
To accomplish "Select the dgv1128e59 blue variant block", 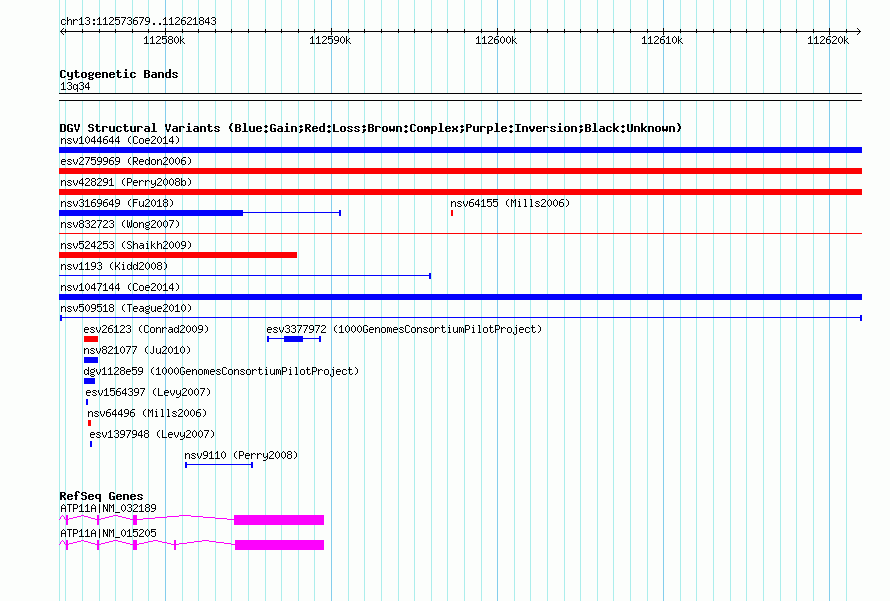I will click(x=90, y=381).
